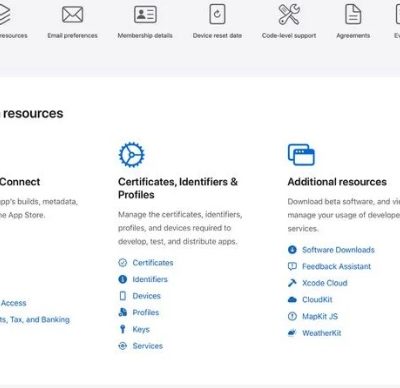The image size is (400, 388).
Task: Click the weather icon beside WeatherKit
Action: (292, 333)
